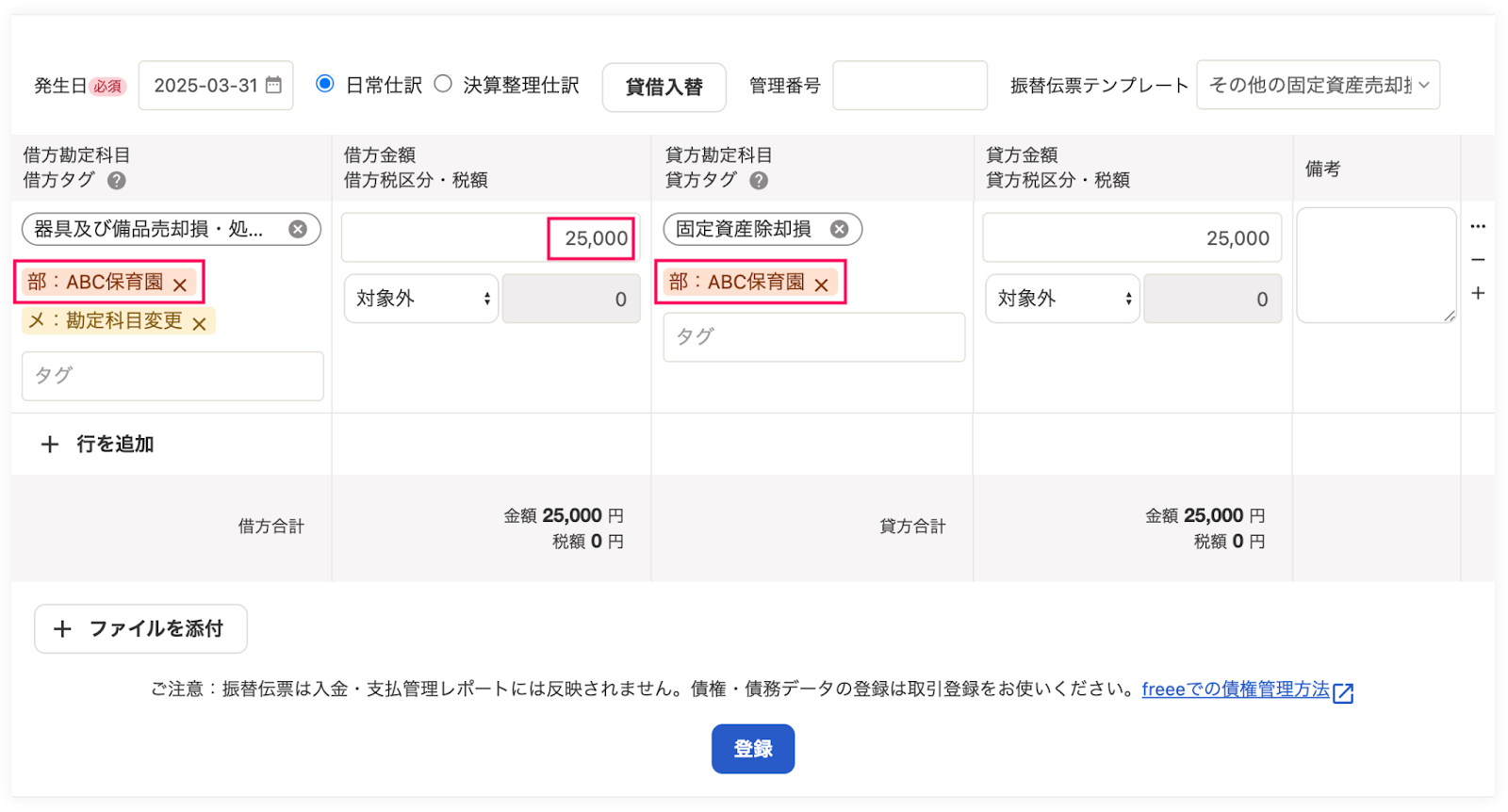1508x812 pixels.
Task: Click the 借方勘定科目 column header
Action: click(76, 155)
